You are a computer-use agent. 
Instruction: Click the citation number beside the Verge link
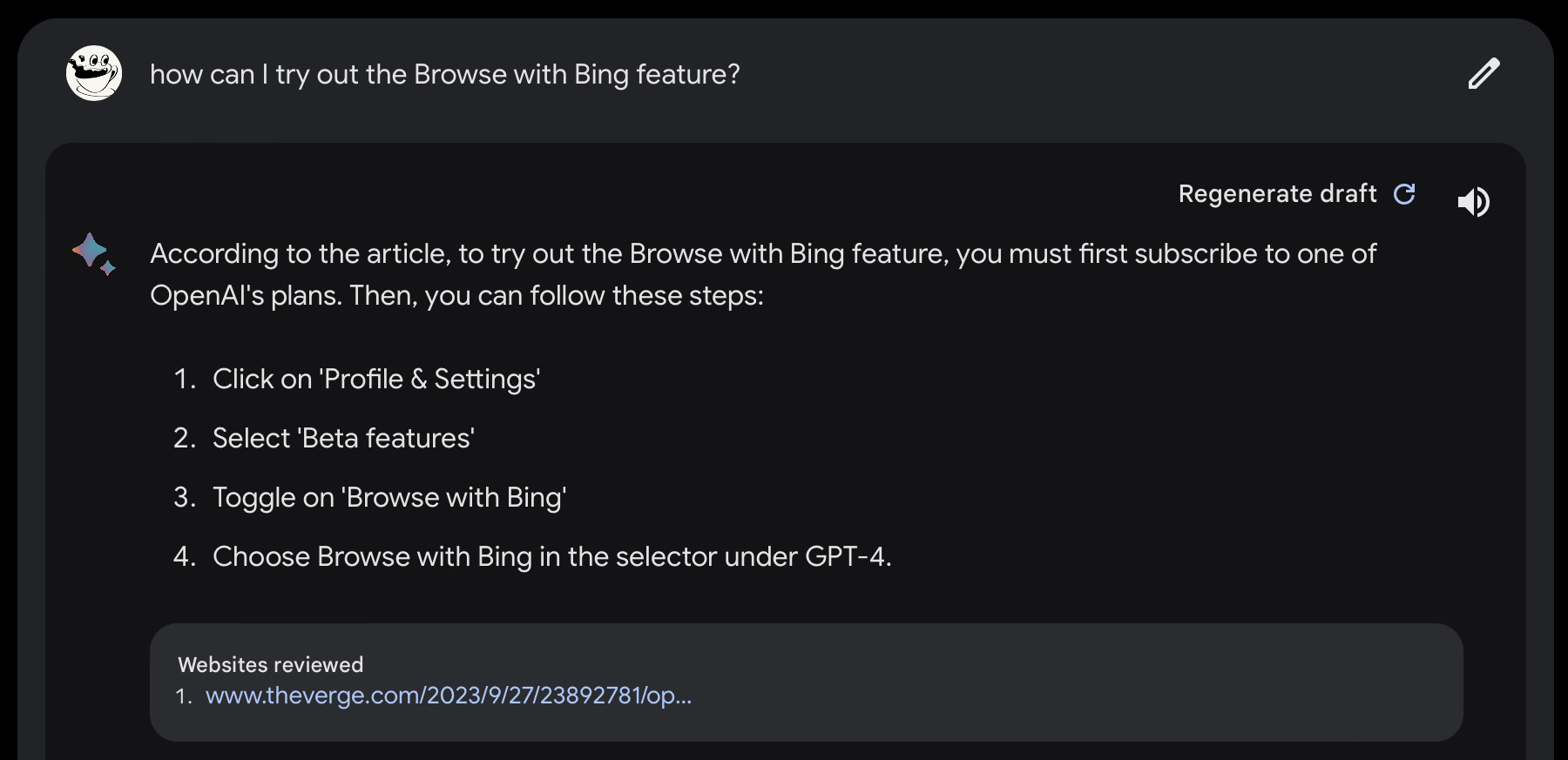[184, 696]
